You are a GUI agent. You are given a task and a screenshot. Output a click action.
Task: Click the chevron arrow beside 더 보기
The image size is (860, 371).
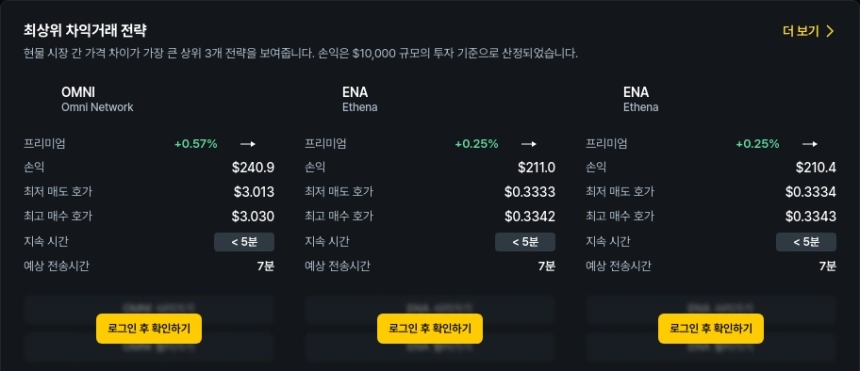(829, 31)
